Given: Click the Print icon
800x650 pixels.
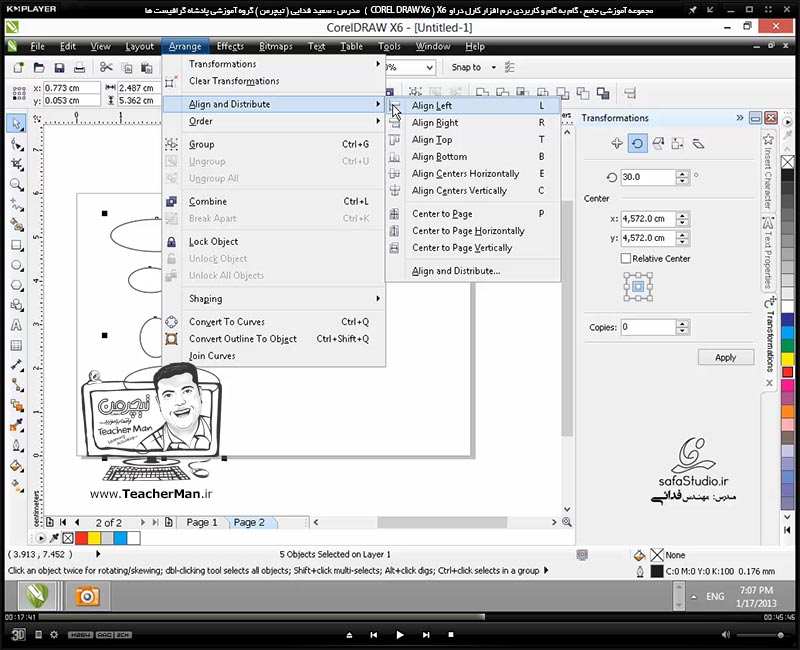Looking at the screenshot, I should point(80,67).
